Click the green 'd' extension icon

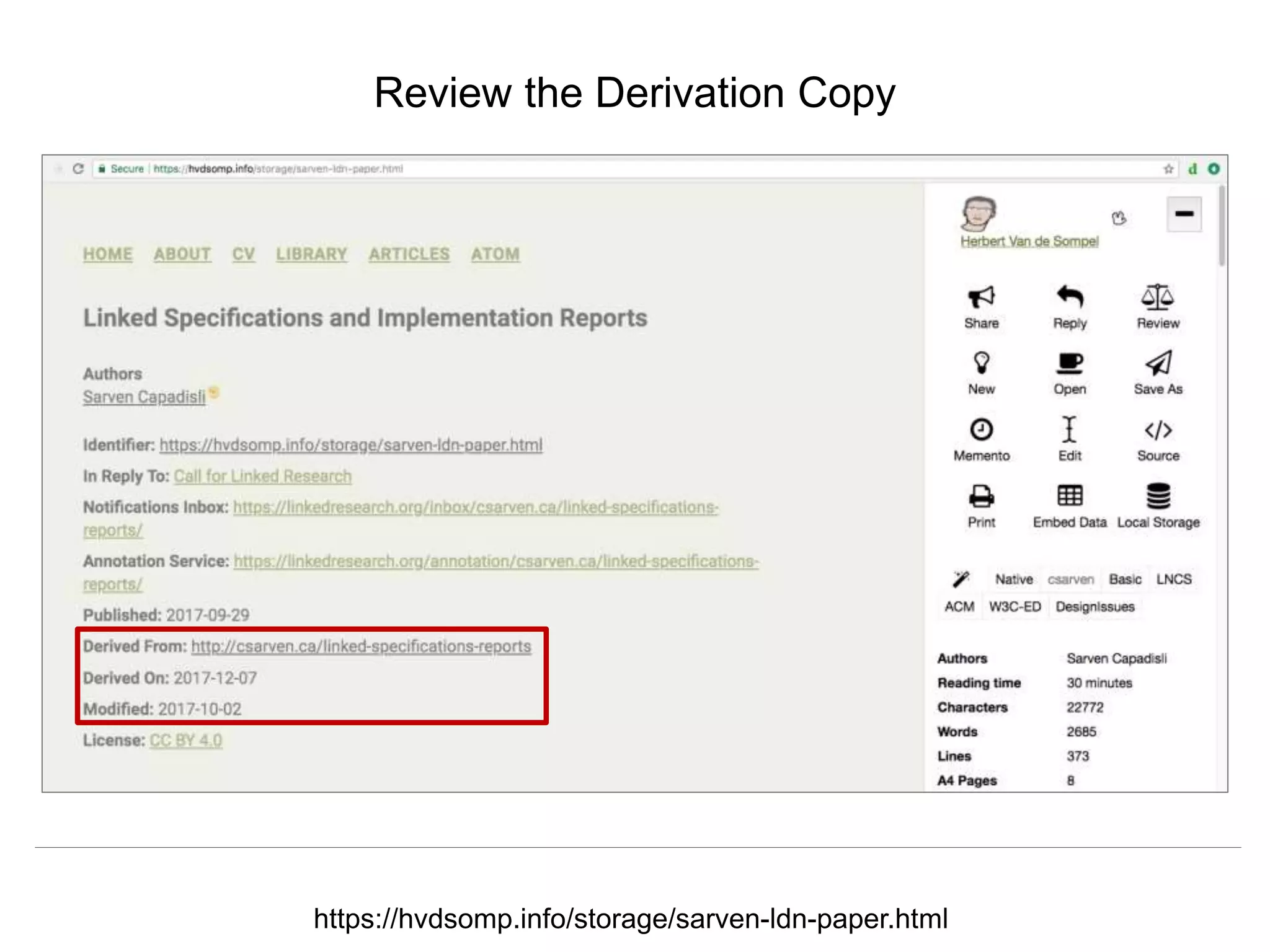coord(1192,169)
